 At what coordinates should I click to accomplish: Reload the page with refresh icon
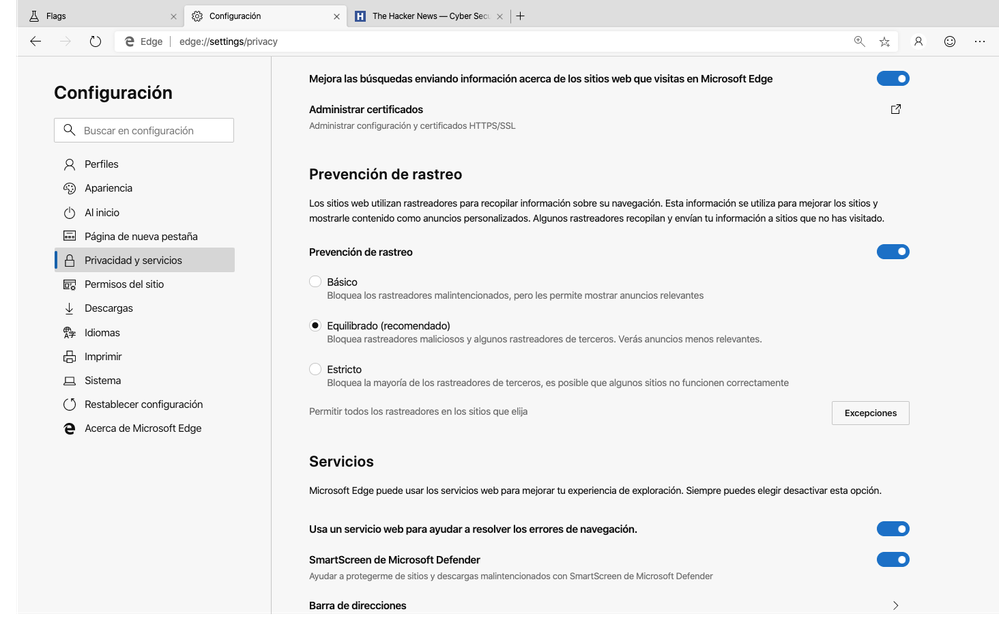tap(95, 41)
